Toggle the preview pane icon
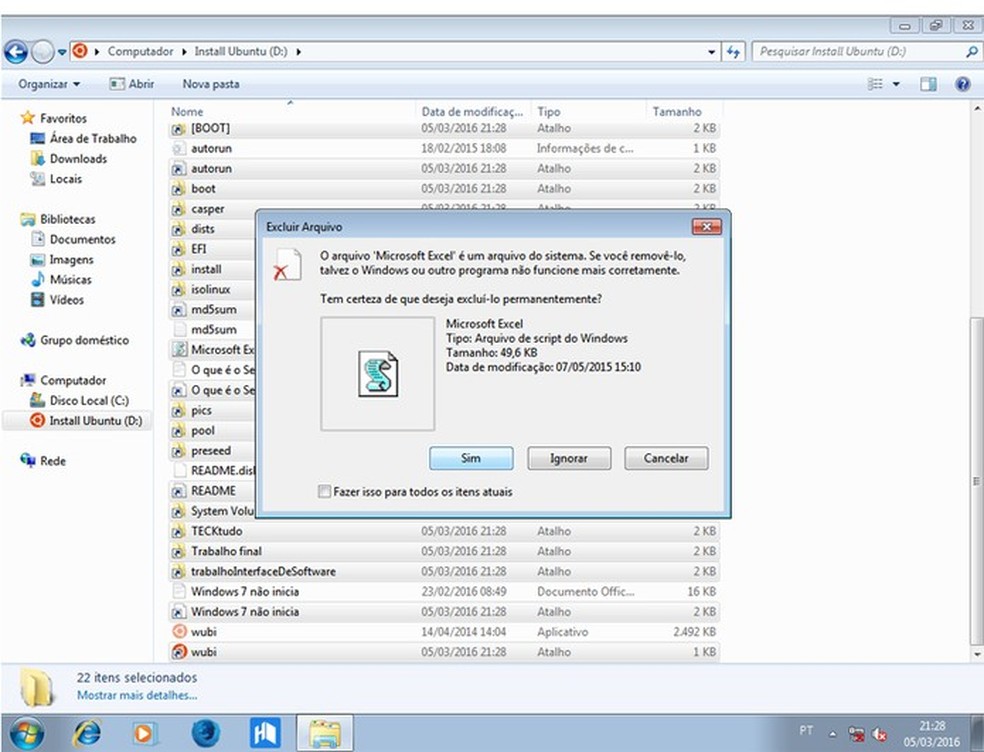 click(928, 84)
